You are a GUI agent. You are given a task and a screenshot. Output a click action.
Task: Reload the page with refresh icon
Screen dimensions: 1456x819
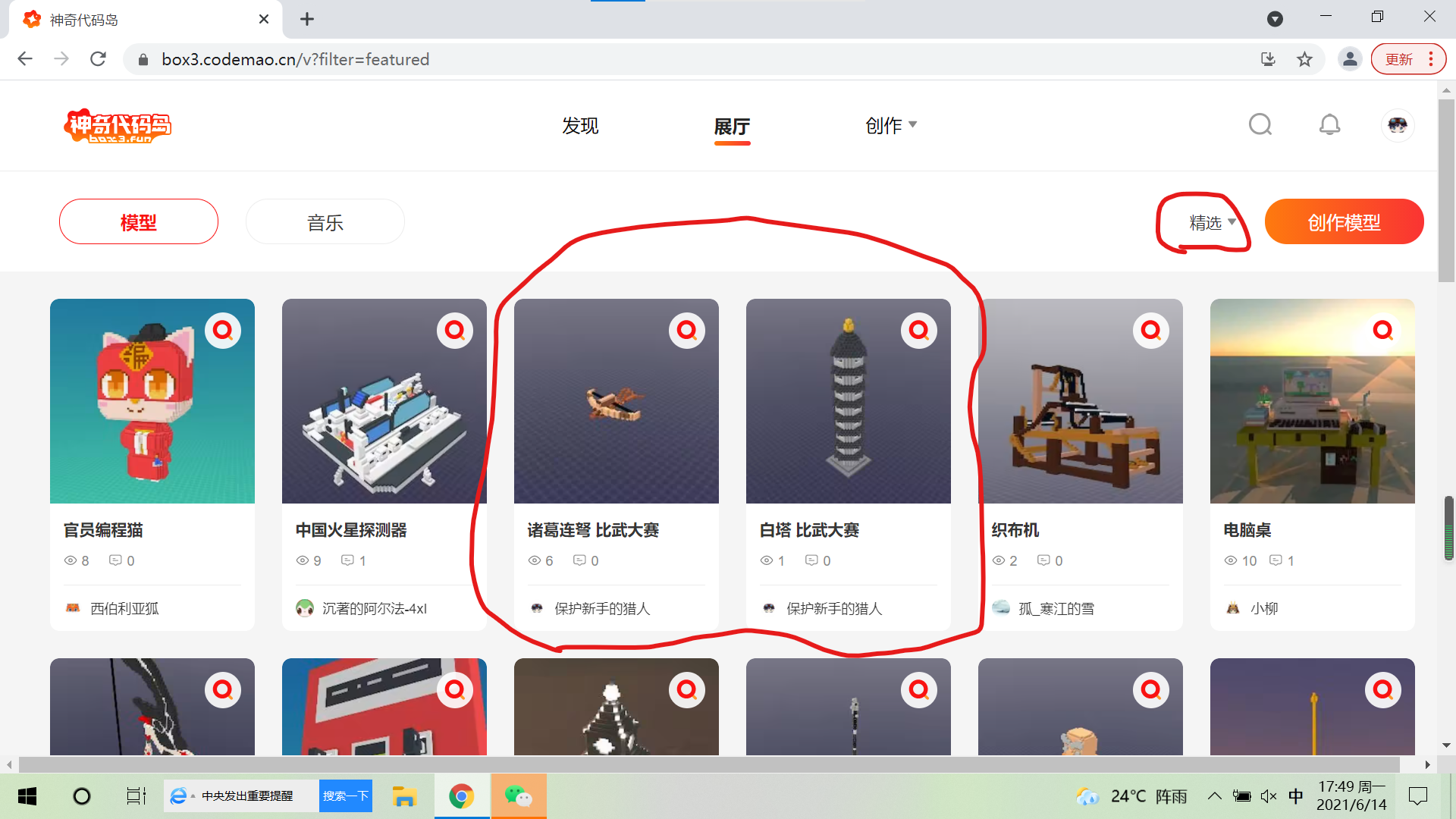click(x=98, y=59)
